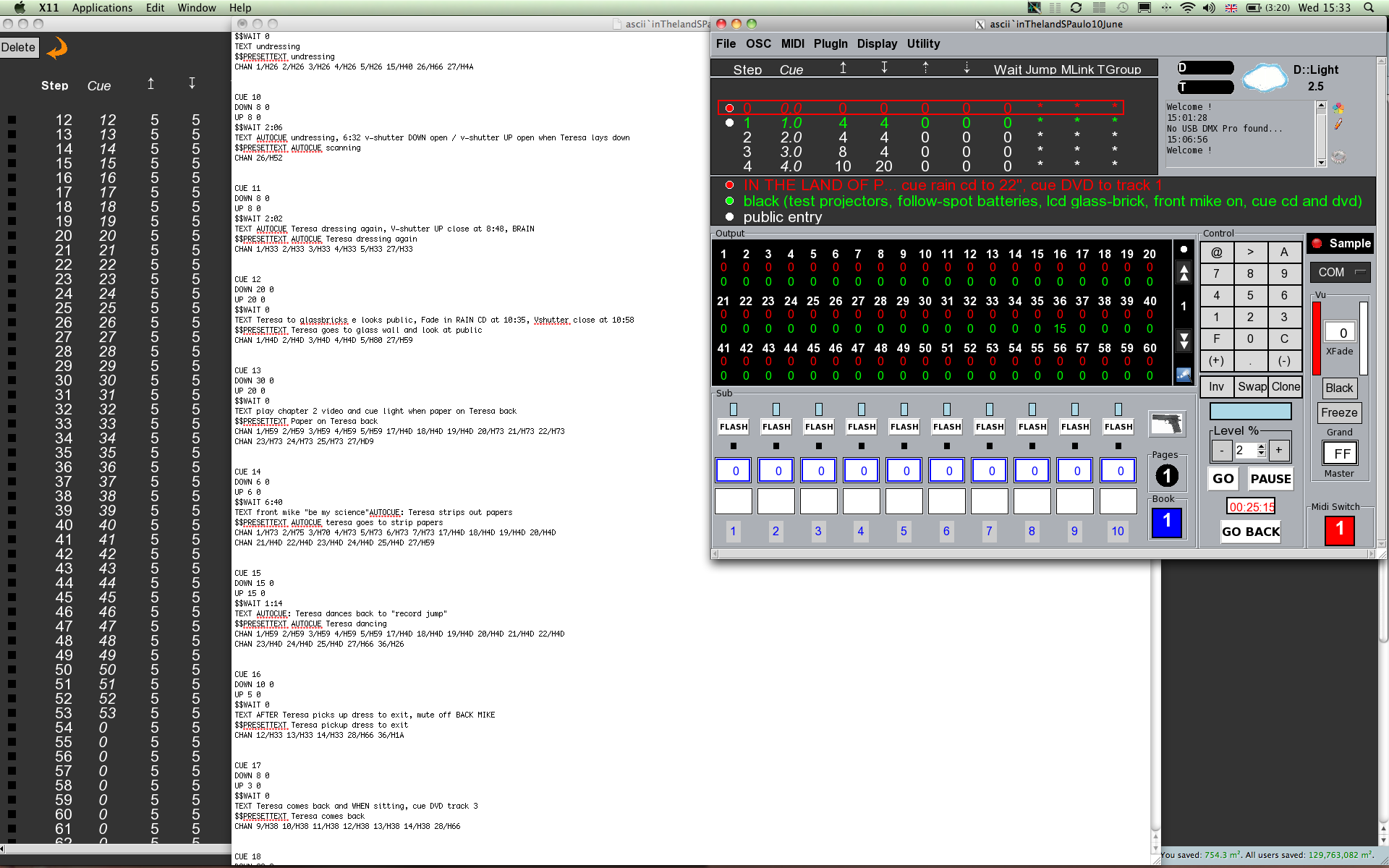
Task: Click the double up-arrow Output page button
Action: point(1184,273)
